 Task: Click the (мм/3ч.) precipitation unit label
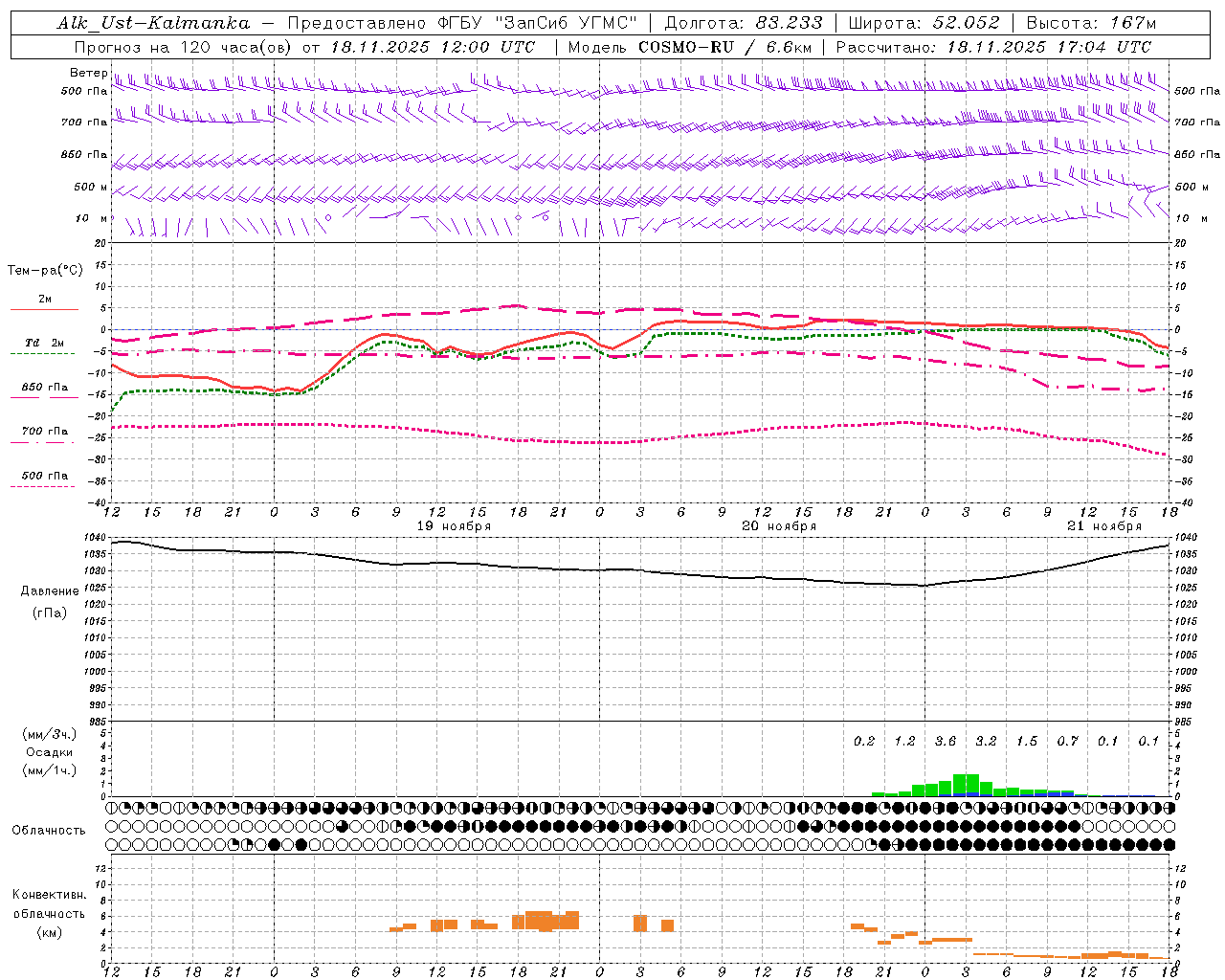pos(50,735)
